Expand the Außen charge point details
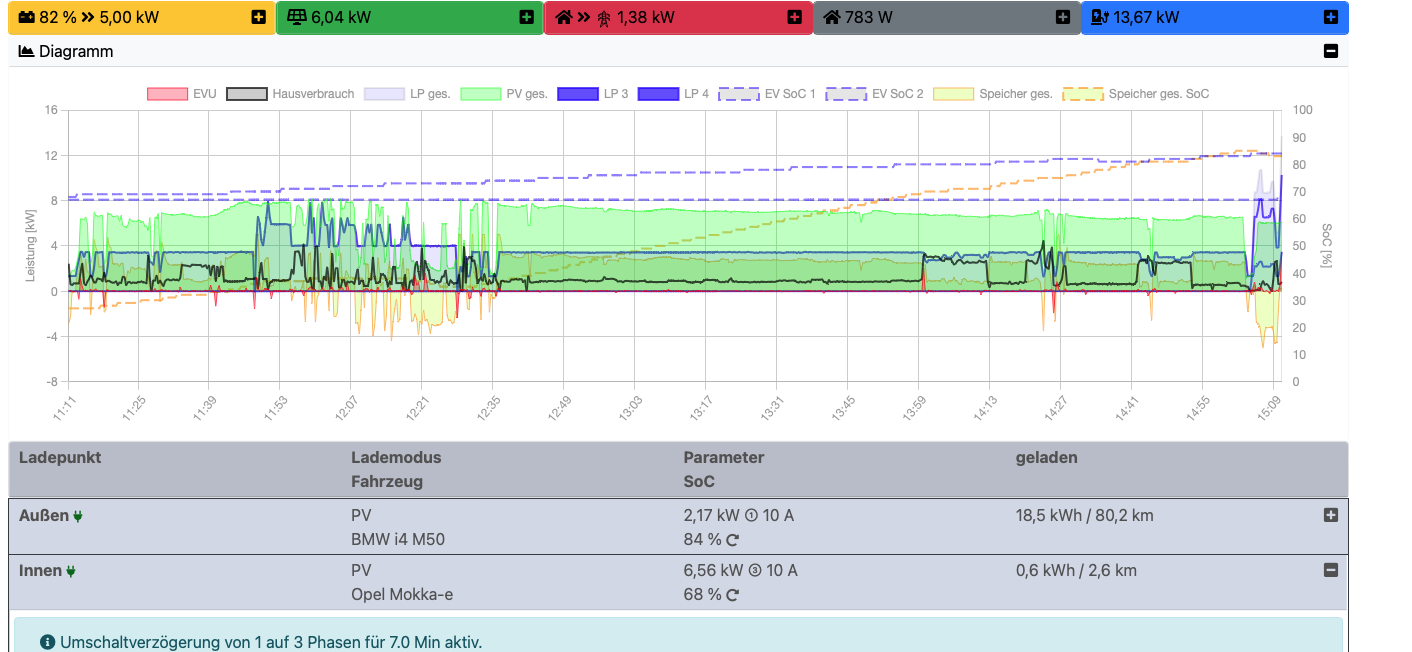 coord(1330,515)
